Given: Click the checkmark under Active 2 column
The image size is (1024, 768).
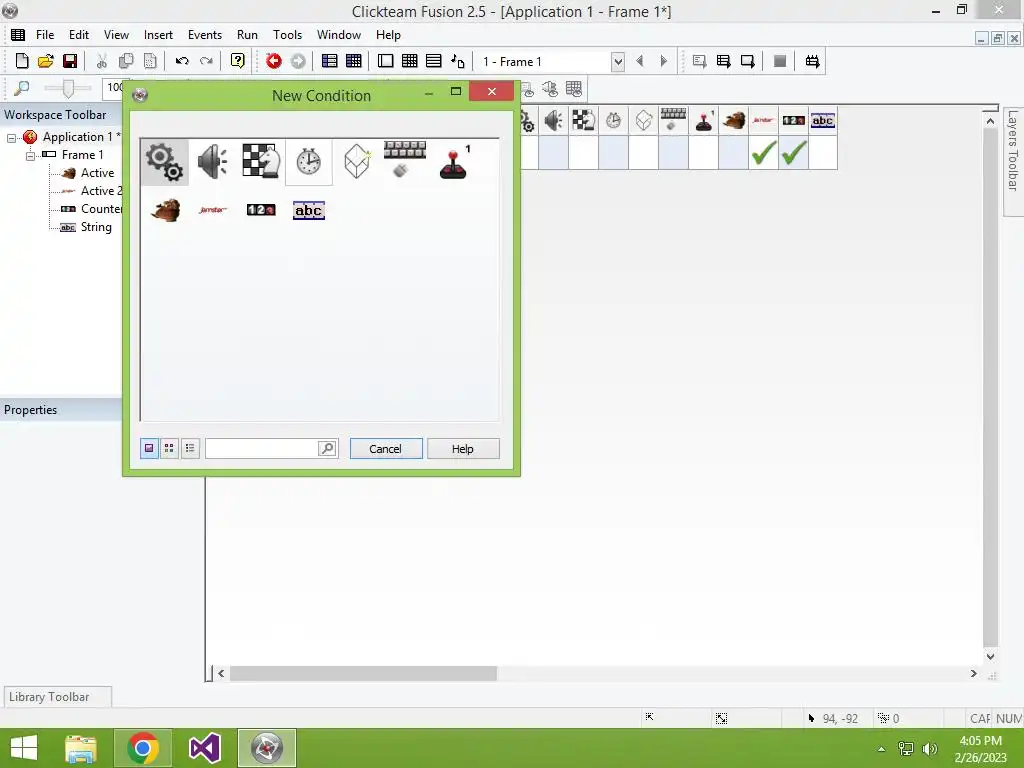Looking at the screenshot, I should (x=763, y=153).
